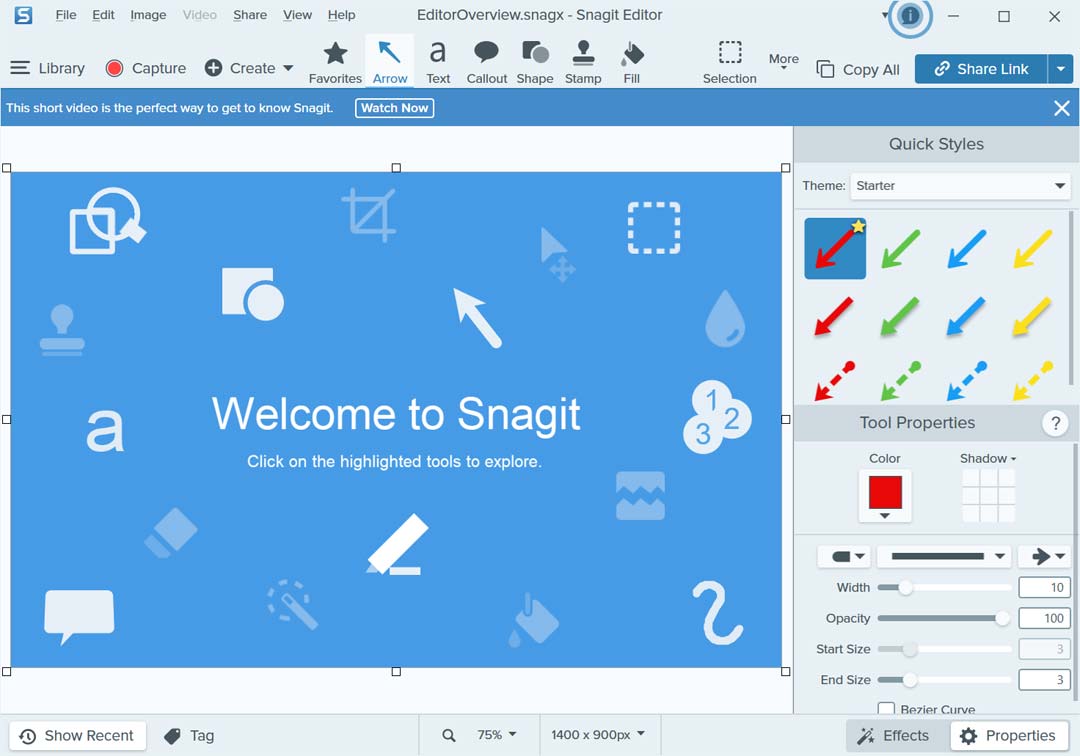Select the Arrow tool
1080x756 pixels.
(390, 62)
